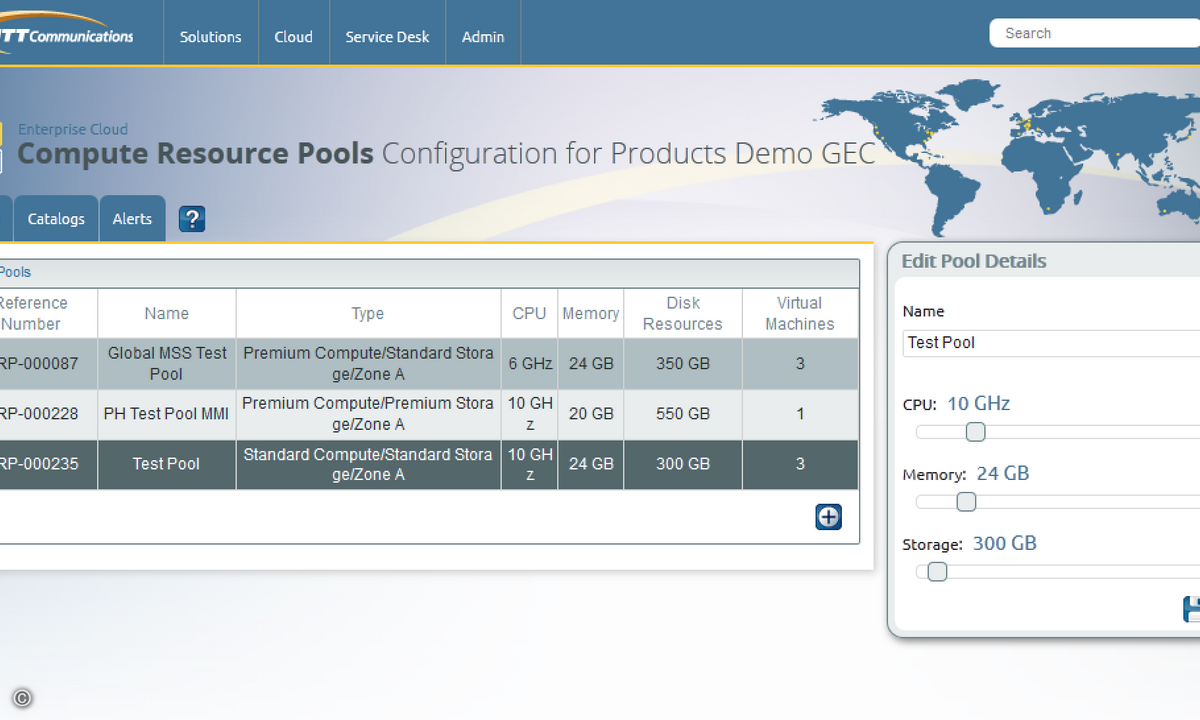This screenshot has width=1200, height=720.
Task: Open the Cloud menu
Action: [x=293, y=37]
